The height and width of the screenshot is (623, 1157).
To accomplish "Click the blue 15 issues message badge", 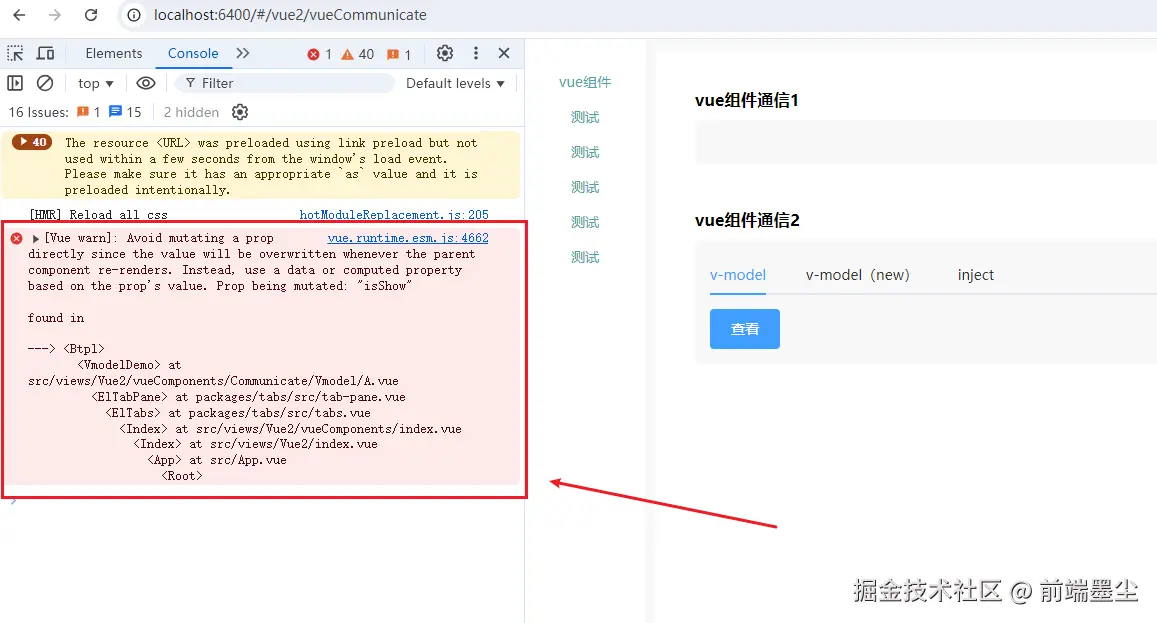I will coord(125,112).
